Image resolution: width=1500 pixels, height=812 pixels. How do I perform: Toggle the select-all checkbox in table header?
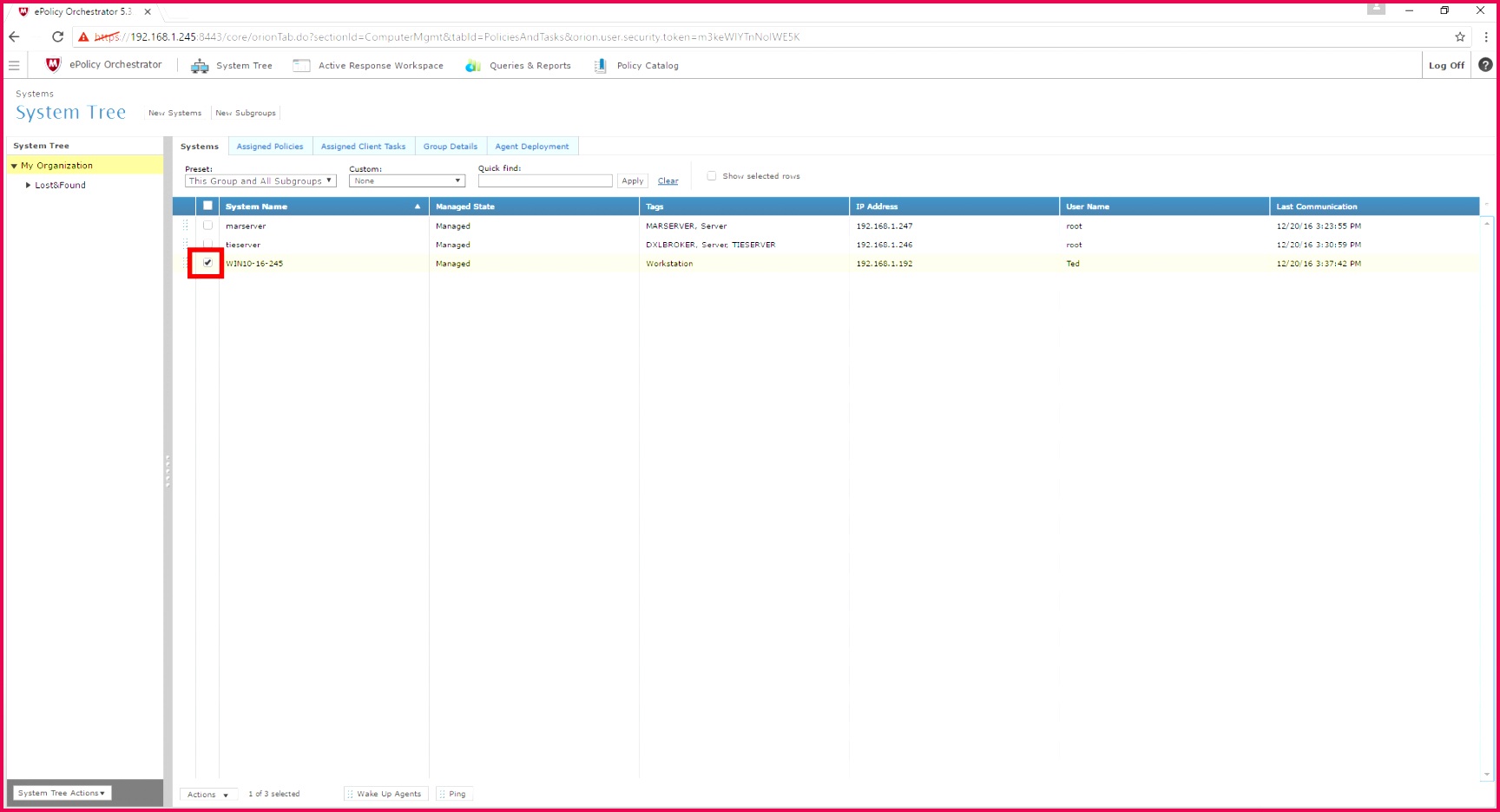point(207,206)
